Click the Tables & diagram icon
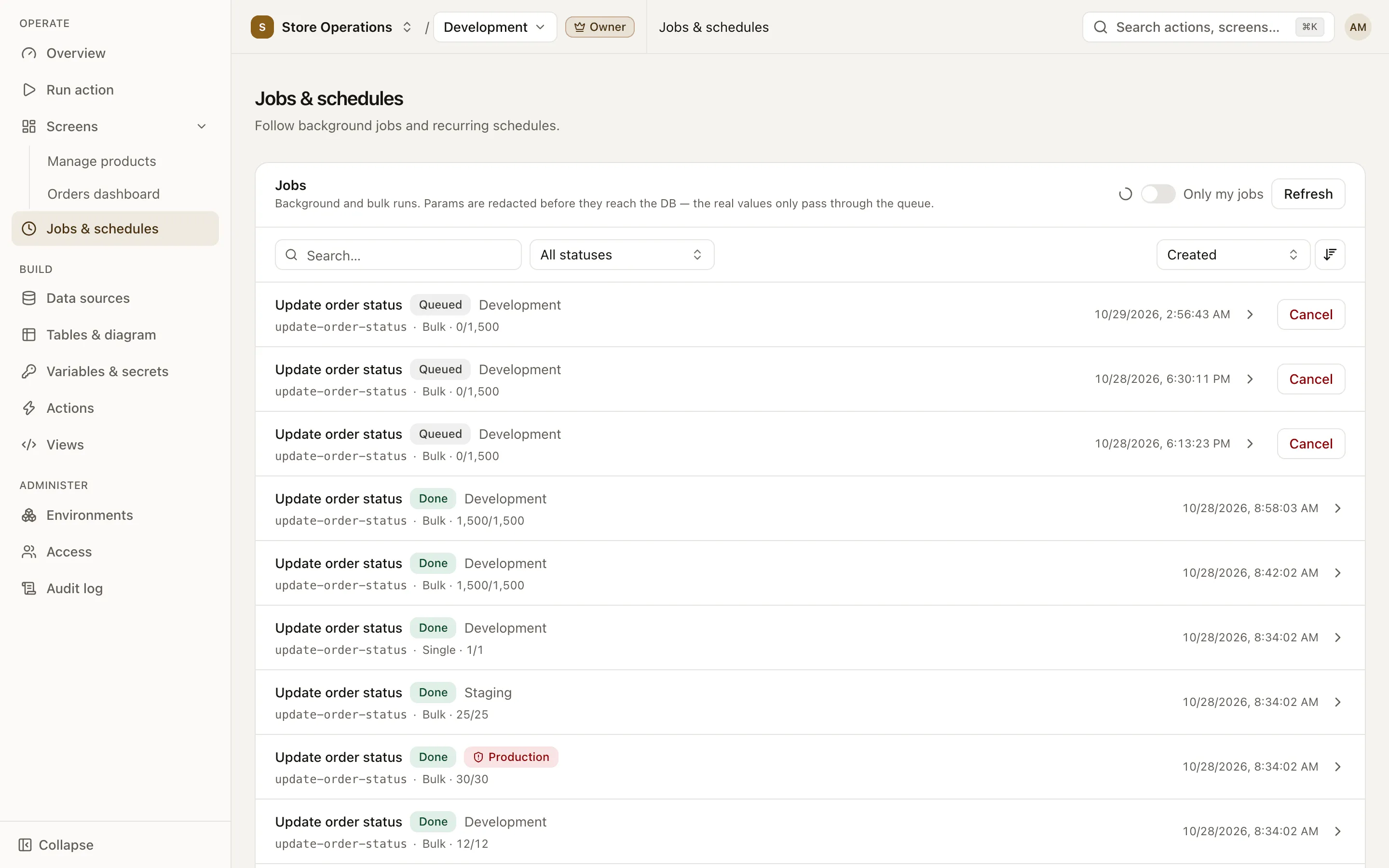Screen dimensions: 1389x868 pos(29,335)
